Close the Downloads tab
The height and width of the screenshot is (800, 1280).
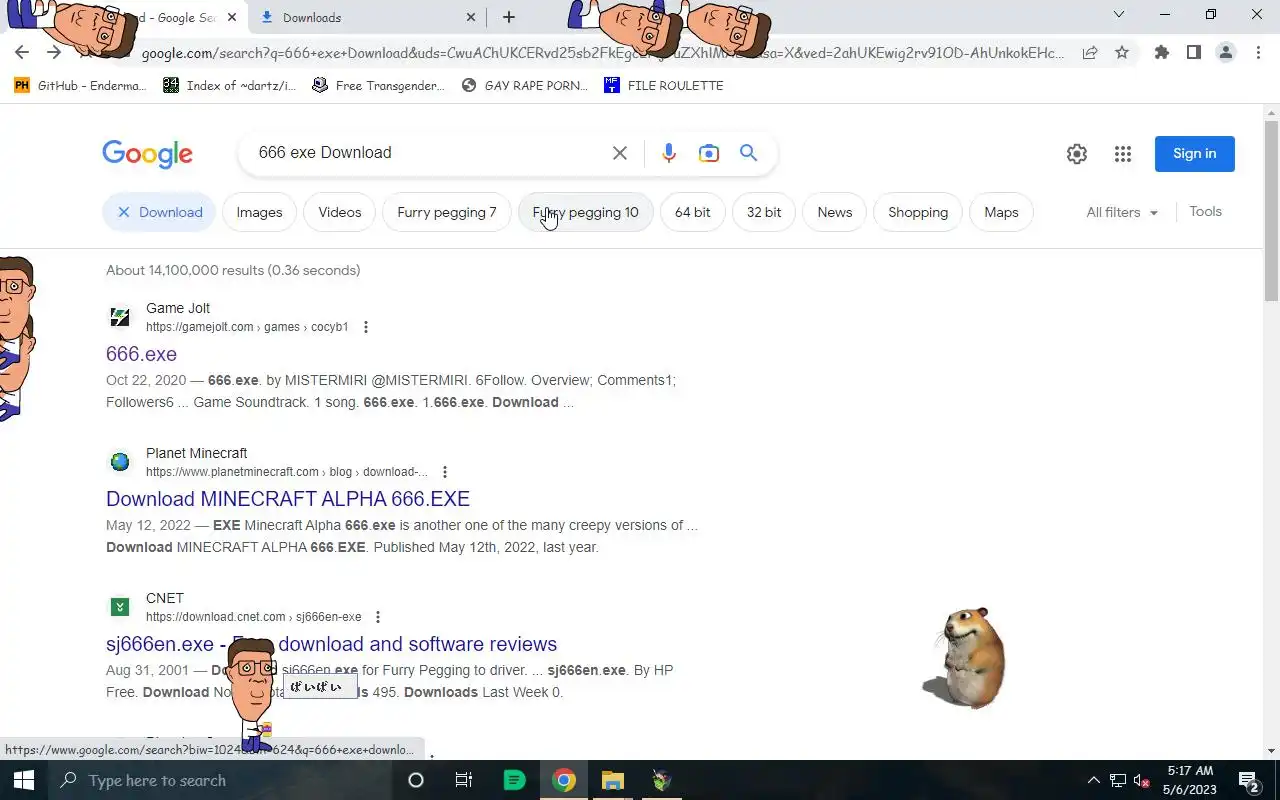tap(471, 17)
